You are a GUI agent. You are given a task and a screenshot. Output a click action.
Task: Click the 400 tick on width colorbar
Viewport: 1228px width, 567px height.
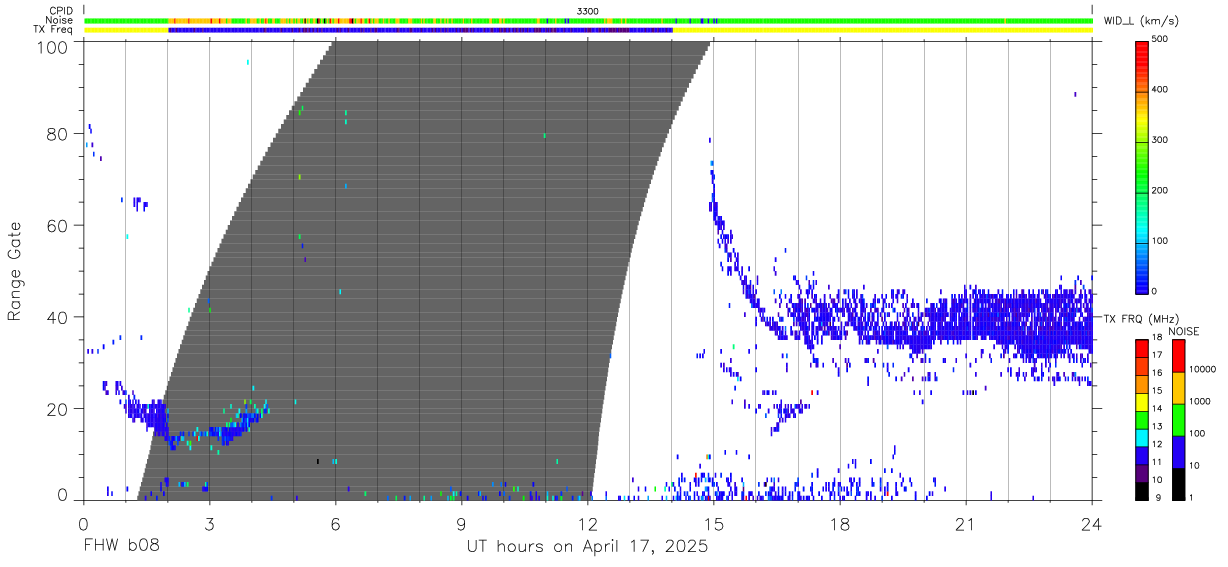[1162, 90]
